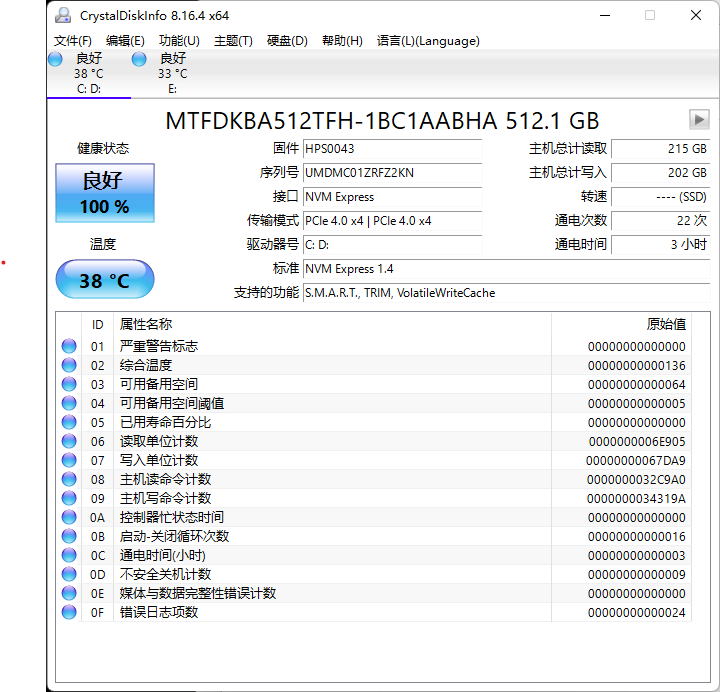Click status orb for attribute 0D 不安全关机计数

69,574
